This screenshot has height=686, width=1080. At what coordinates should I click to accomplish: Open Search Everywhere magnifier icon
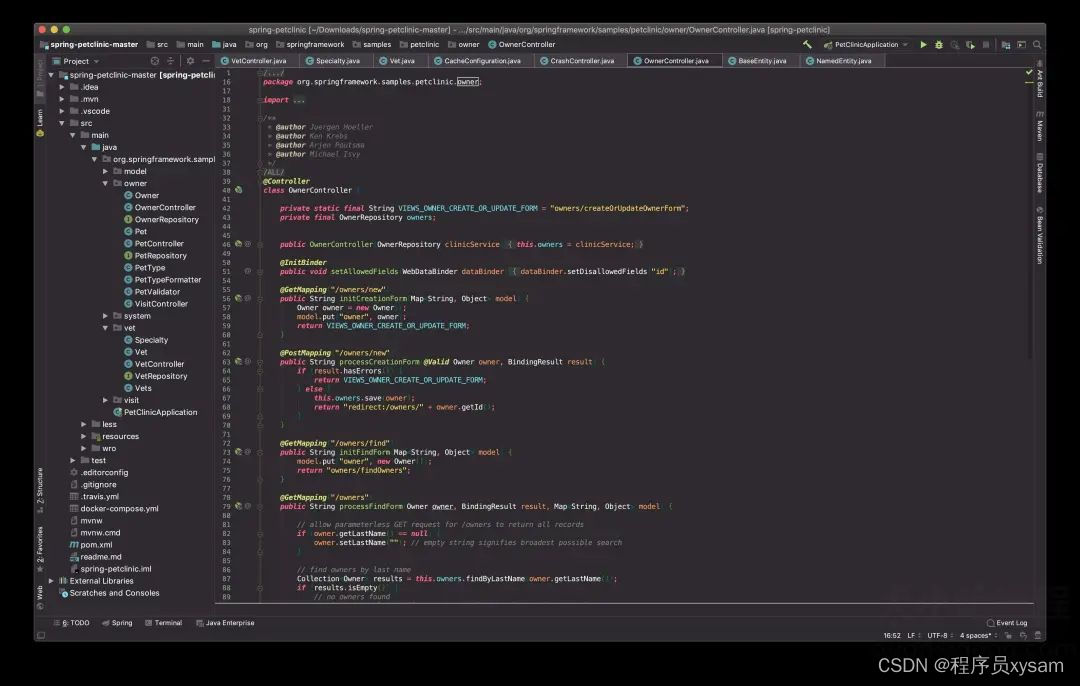[1037, 45]
